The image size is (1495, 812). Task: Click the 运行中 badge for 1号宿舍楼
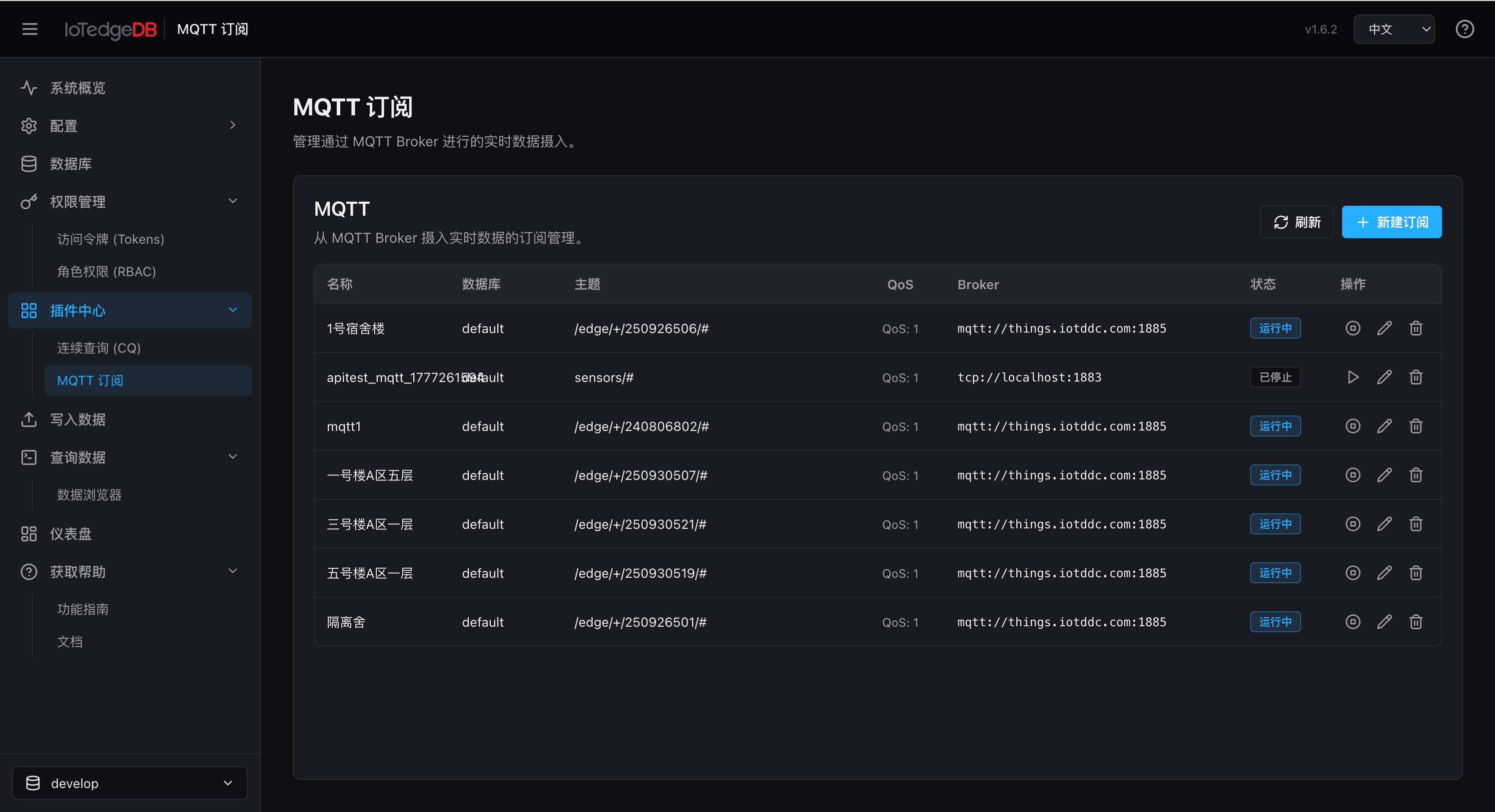(x=1276, y=328)
